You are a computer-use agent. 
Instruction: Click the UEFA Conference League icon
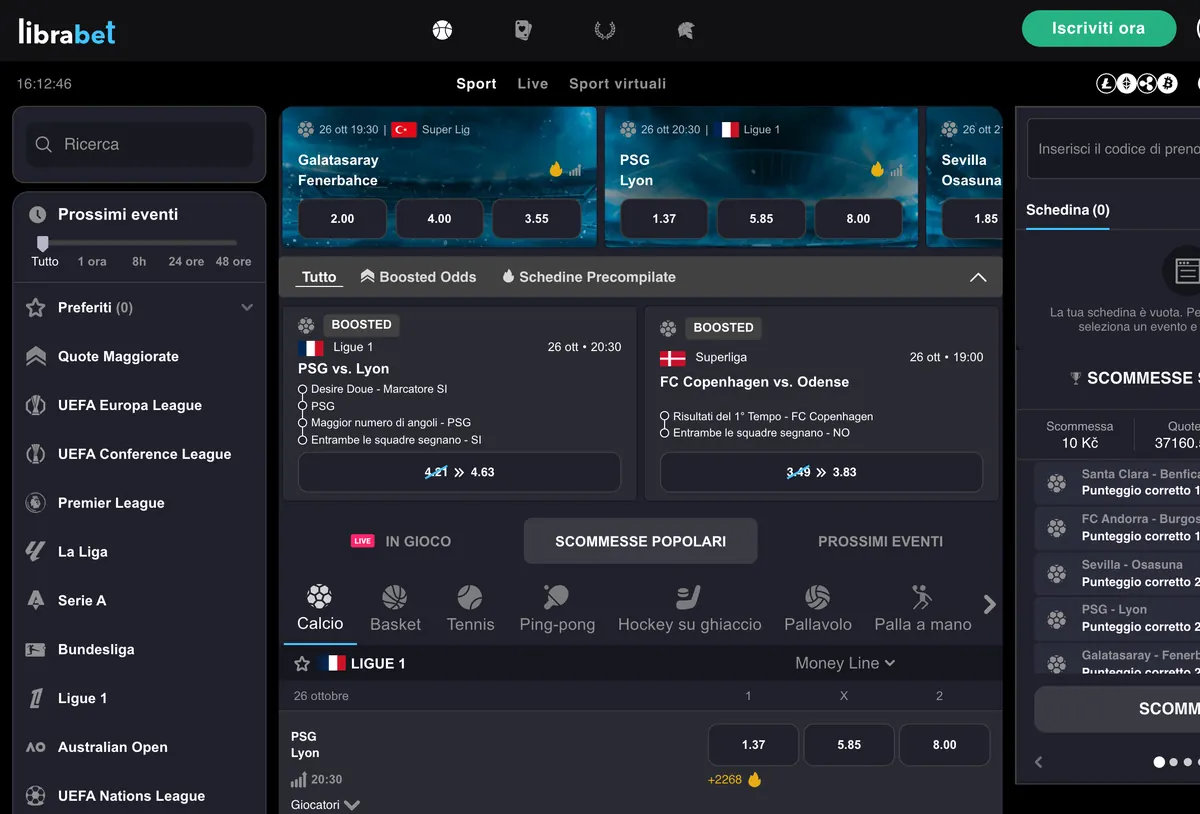pos(36,454)
